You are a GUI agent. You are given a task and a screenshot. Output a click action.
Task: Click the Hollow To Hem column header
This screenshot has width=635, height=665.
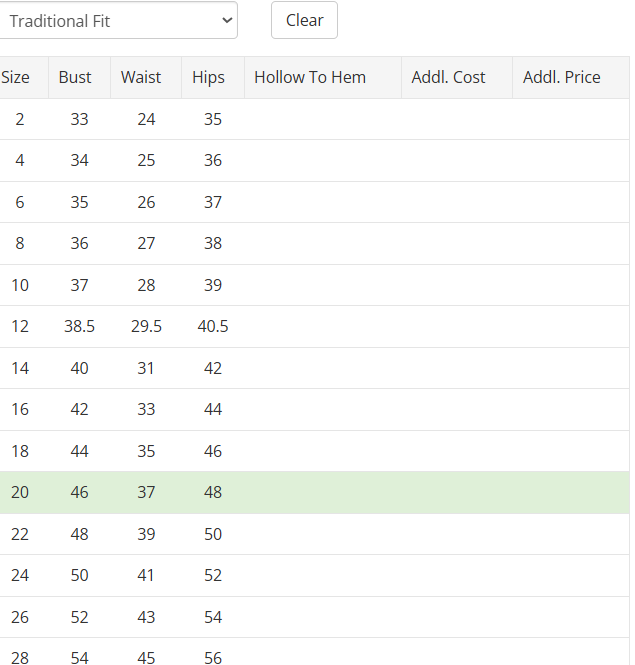(310, 77)
